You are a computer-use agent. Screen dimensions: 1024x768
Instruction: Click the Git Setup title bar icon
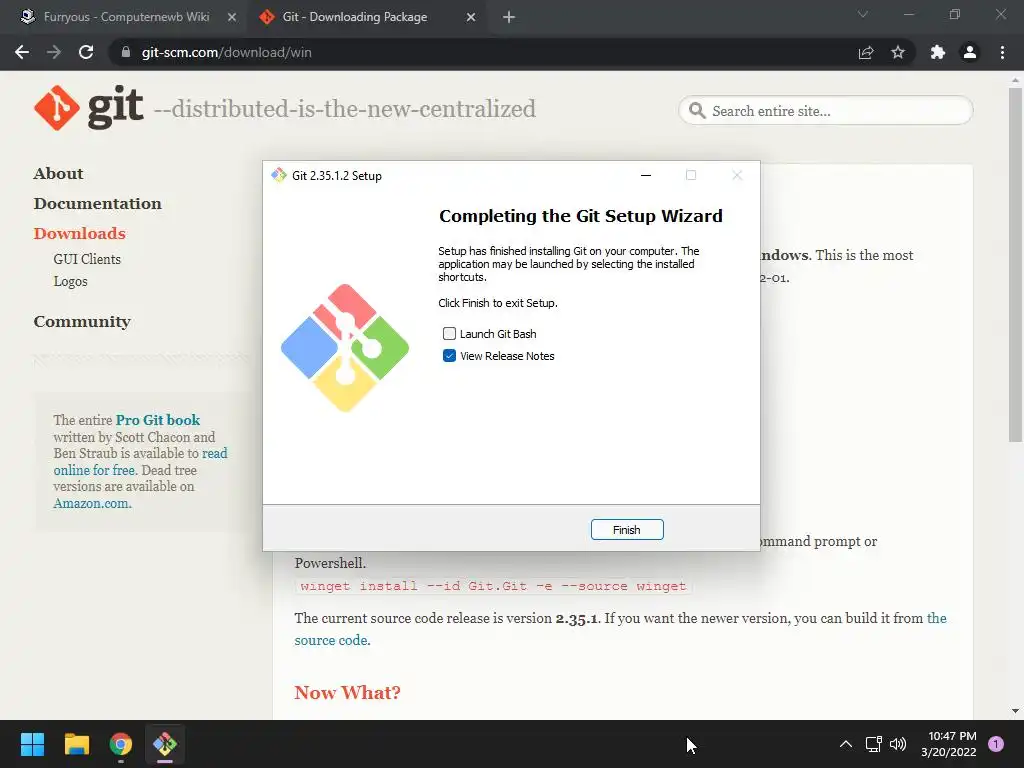(279, 175)
